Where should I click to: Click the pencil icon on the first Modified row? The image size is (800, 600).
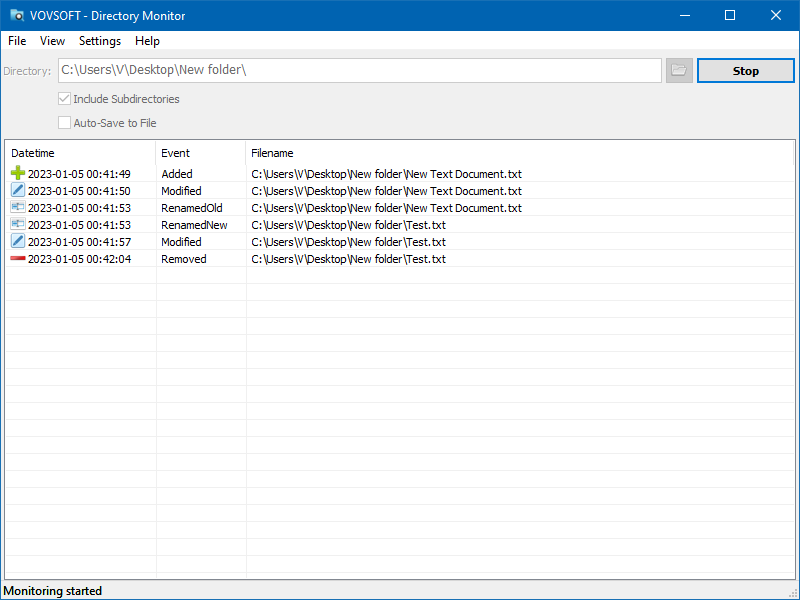(x=16, y=189)
